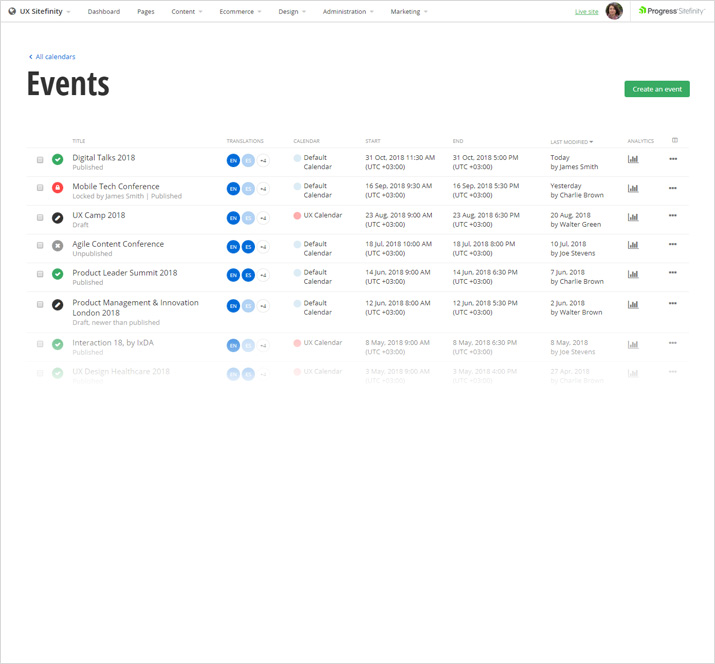This screenshot has height=664, width=715.
Task: Click the red lock icon of Mobile Tech Conference
Action: (x=57, y=187)
